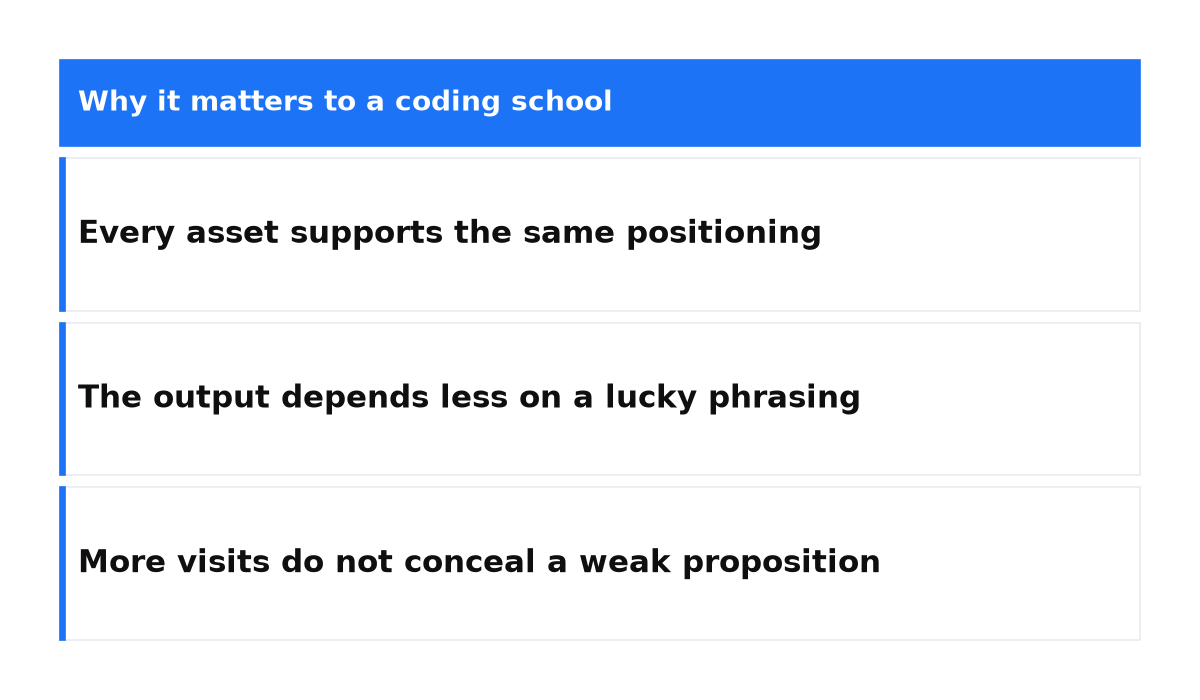
Task: Click the word "positioning" in the first card
Action: click(x=724, y=234)
